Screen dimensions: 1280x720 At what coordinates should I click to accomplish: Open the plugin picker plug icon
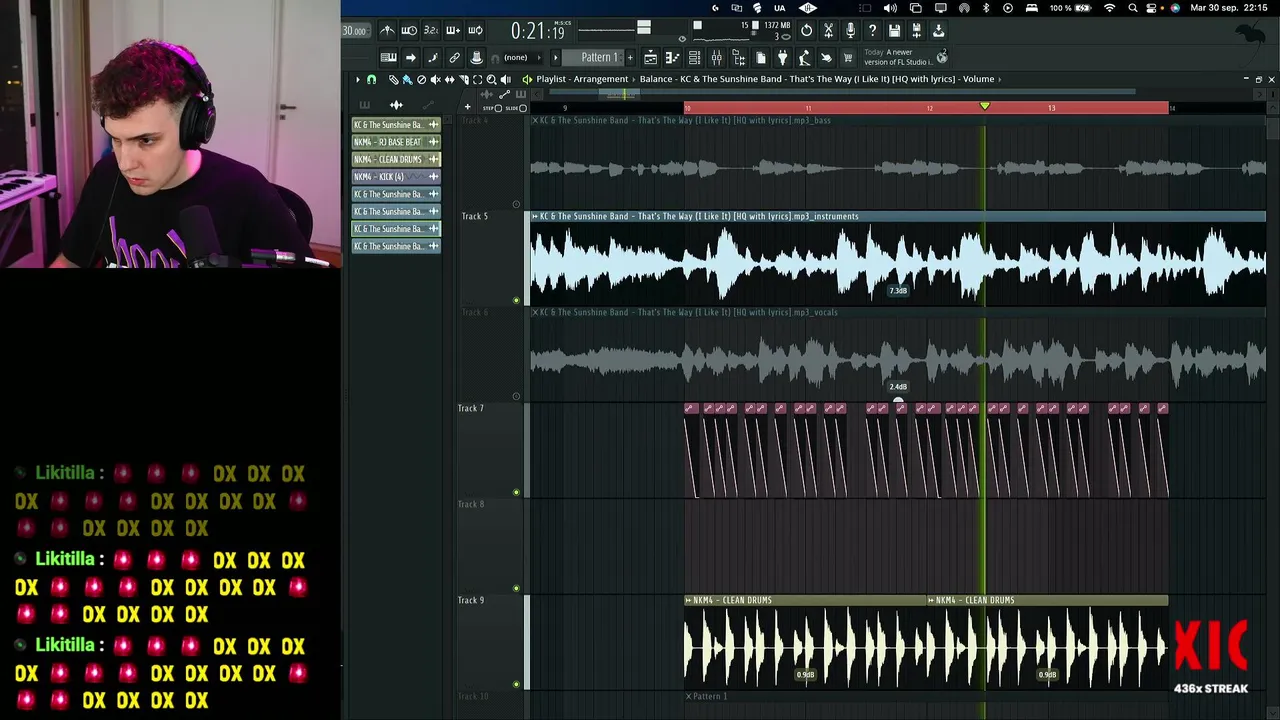coord(782,57)
